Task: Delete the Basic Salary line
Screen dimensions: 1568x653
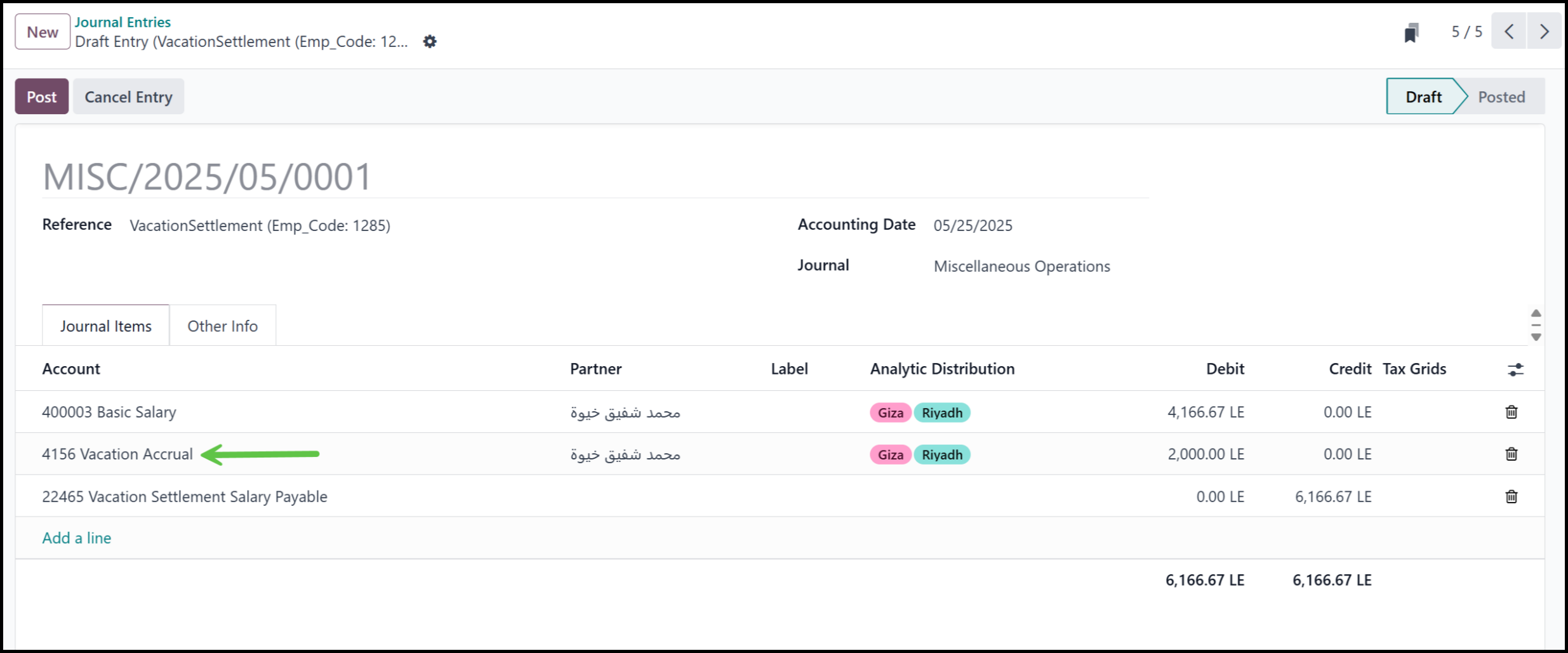Action: [x=1511, y=412]
